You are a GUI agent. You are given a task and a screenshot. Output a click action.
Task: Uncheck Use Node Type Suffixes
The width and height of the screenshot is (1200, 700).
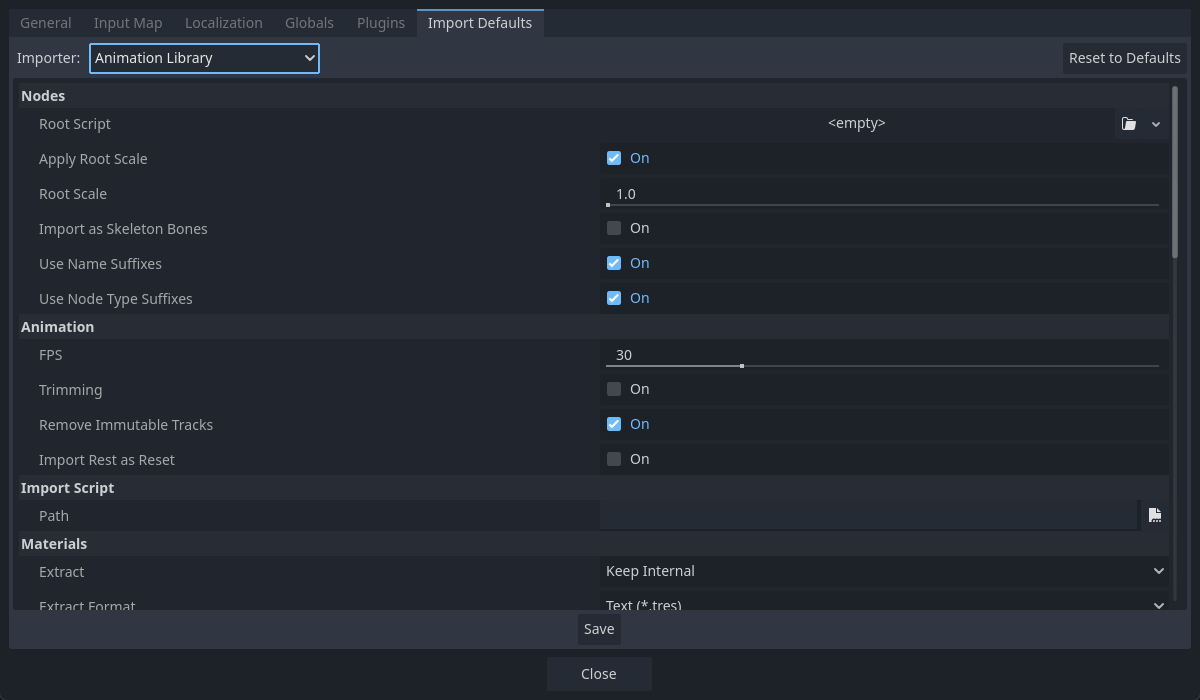614,298
